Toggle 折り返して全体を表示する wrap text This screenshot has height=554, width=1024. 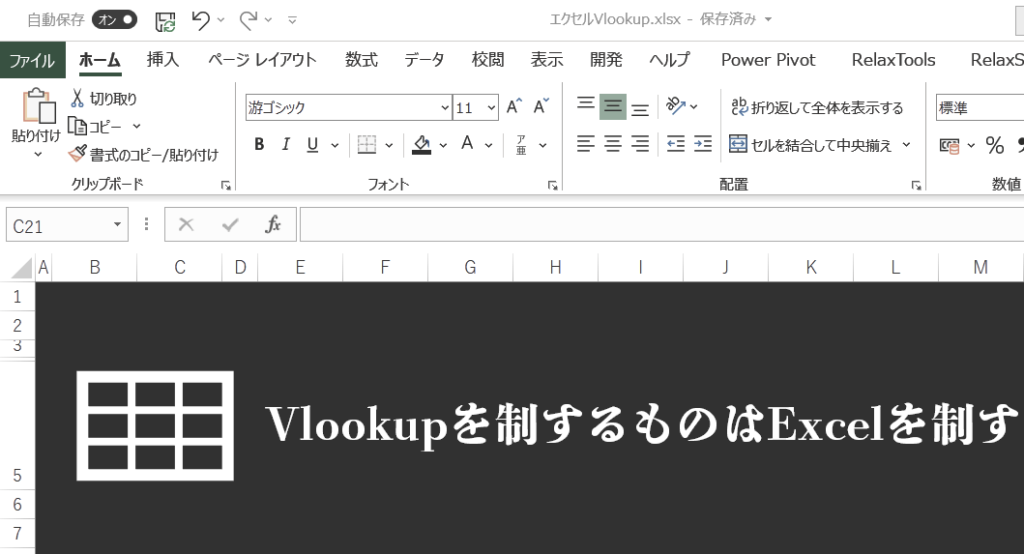(x=817, y=107)
